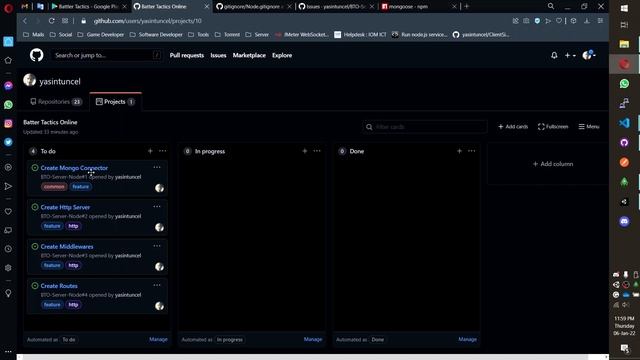Image resolution: width=640 pixels, height=360 pixels.
Task: Switch to the Projects tab
Action: point(115,102)
